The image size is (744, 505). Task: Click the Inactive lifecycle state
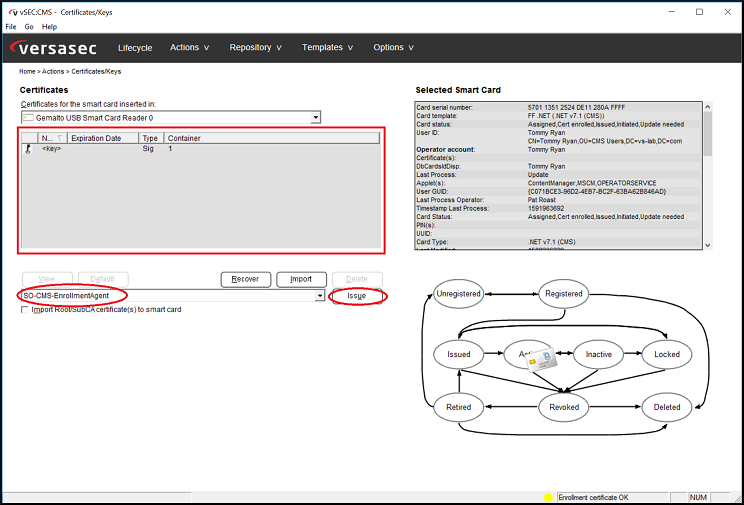point(598,355)
